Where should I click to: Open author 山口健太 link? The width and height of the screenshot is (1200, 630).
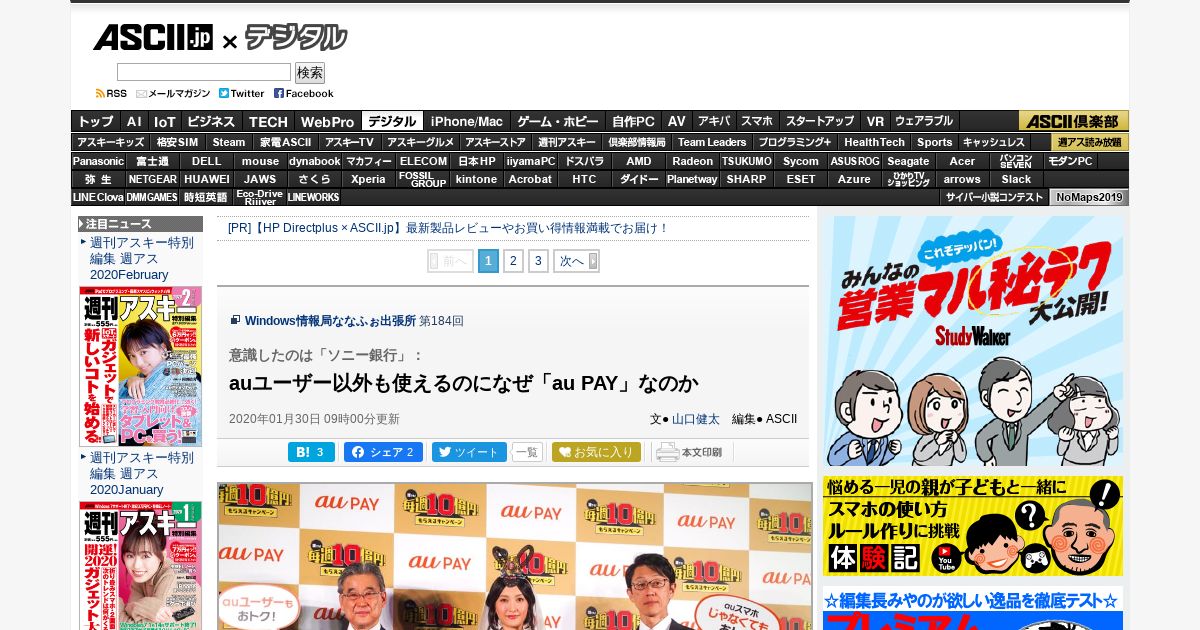click(x=695, y=419)
